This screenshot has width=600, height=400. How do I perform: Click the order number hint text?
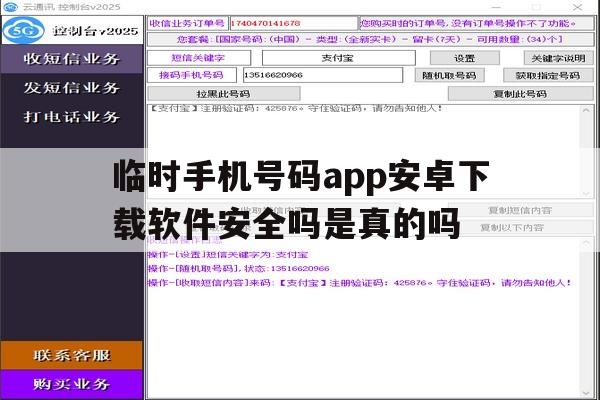point(468,23)
